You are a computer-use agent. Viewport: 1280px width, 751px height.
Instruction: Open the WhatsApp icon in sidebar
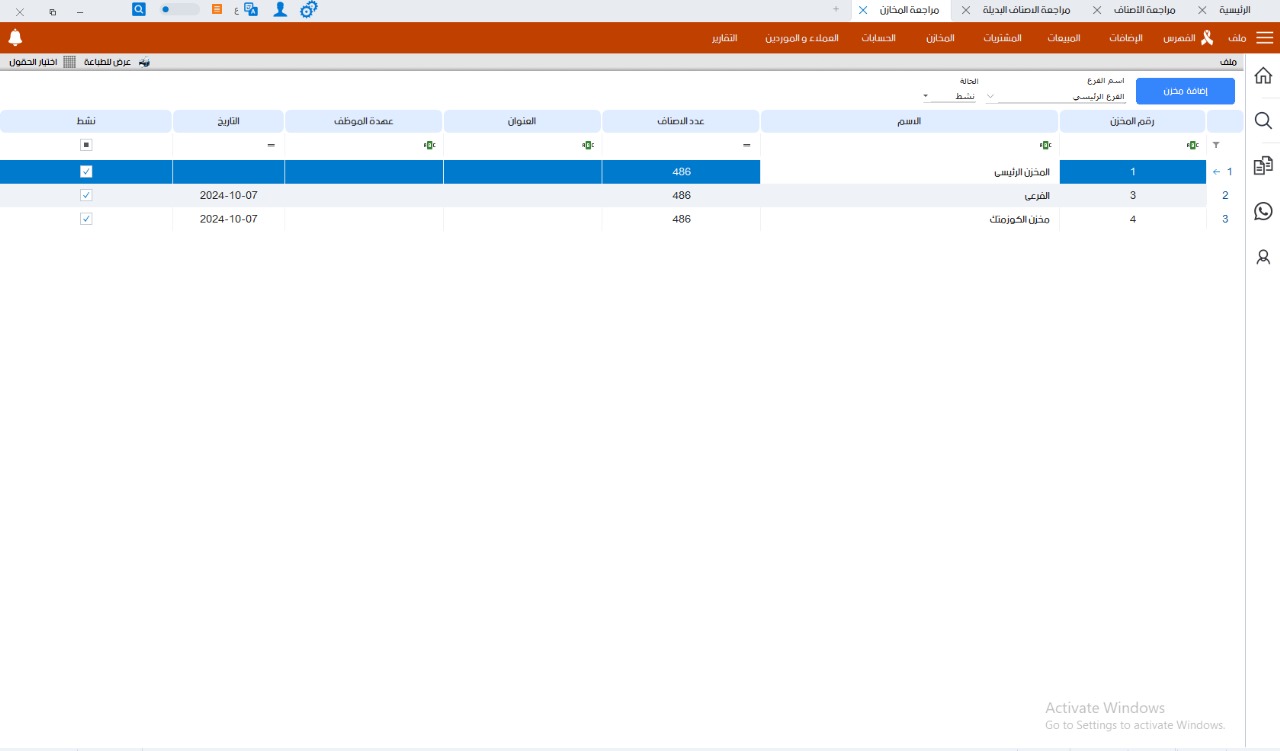point(1263,211)
